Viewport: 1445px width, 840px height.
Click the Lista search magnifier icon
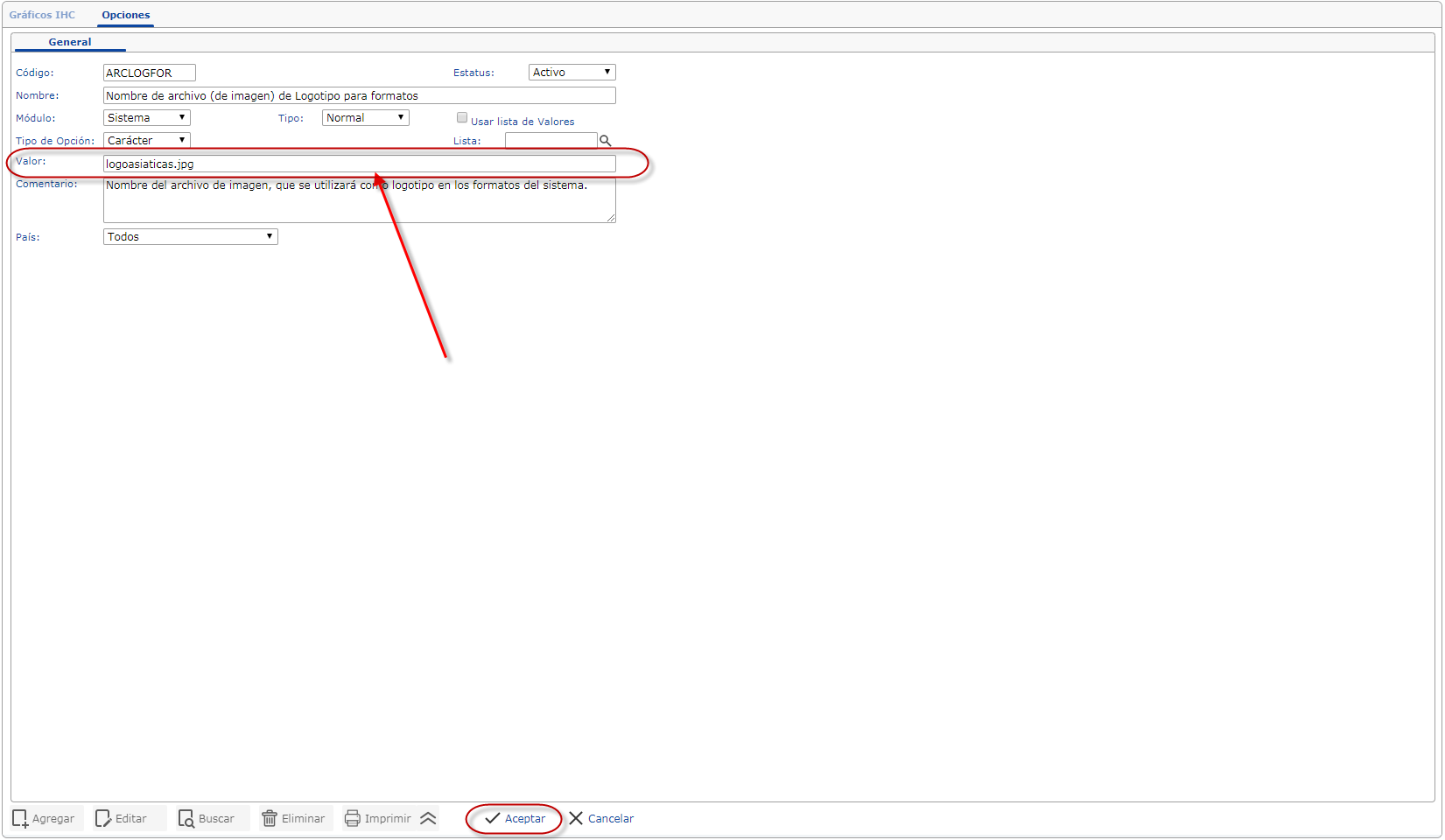pos(605,140)
